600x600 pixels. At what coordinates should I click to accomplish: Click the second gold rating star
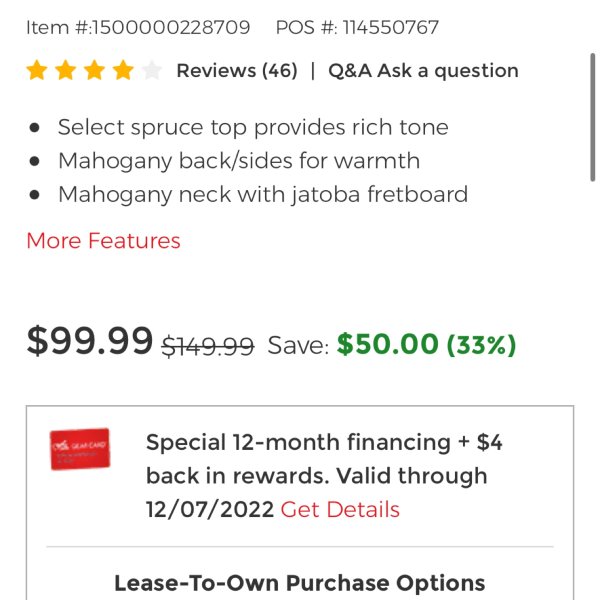pos(66,70)
